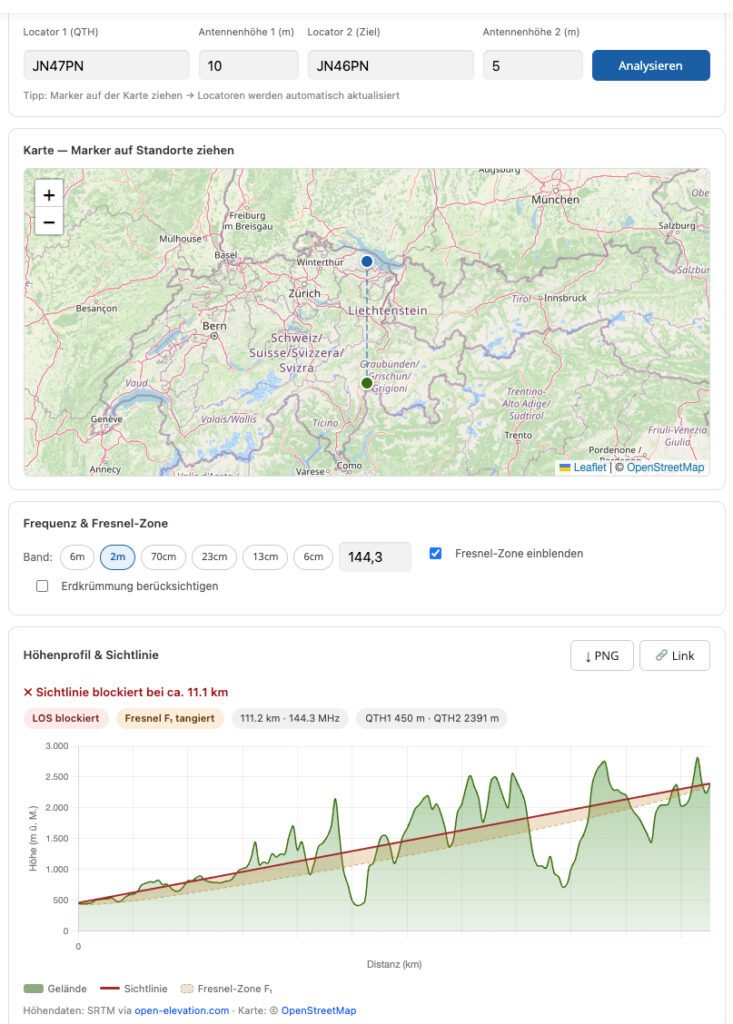Switch to the 23cm band

(x=214, y=557)
